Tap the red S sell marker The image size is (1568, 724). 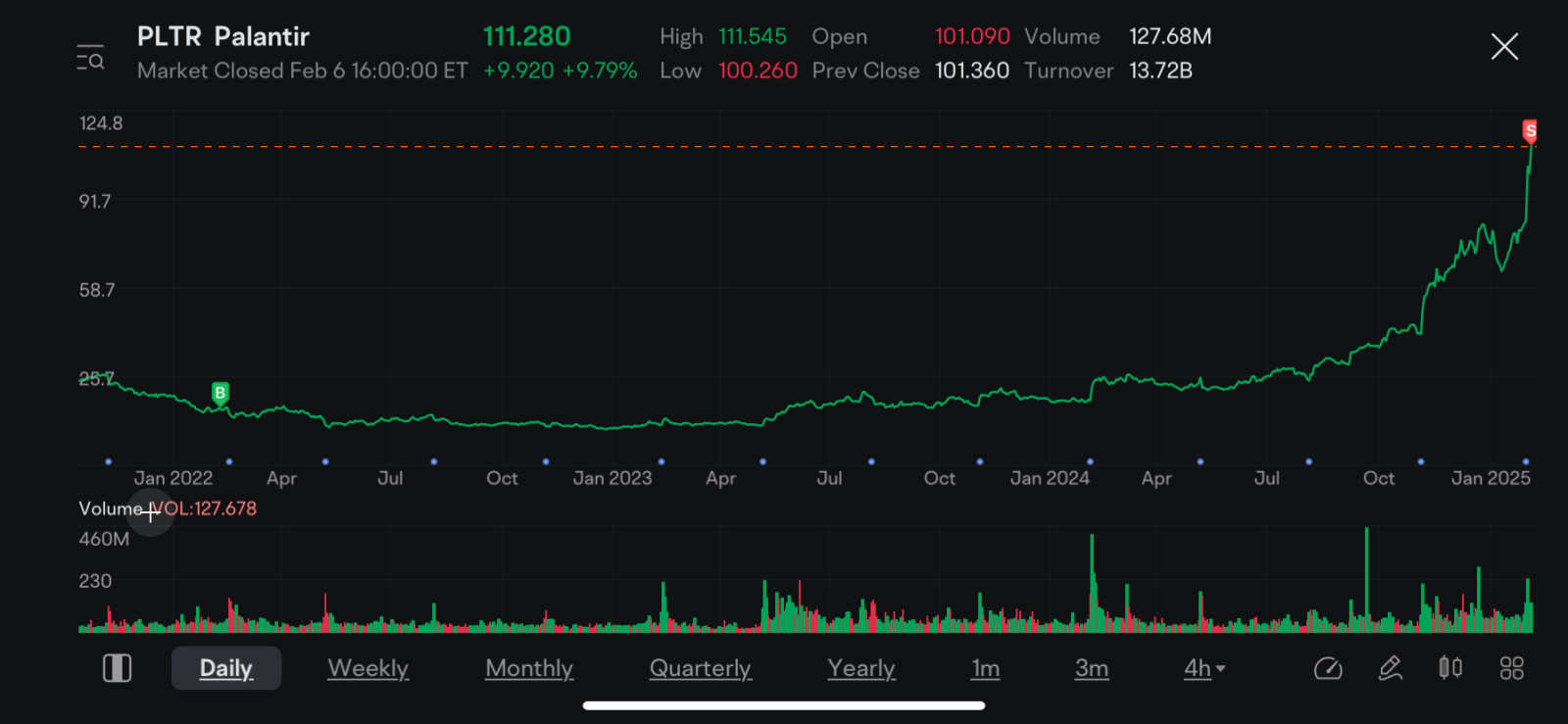tap(1530, 131)
